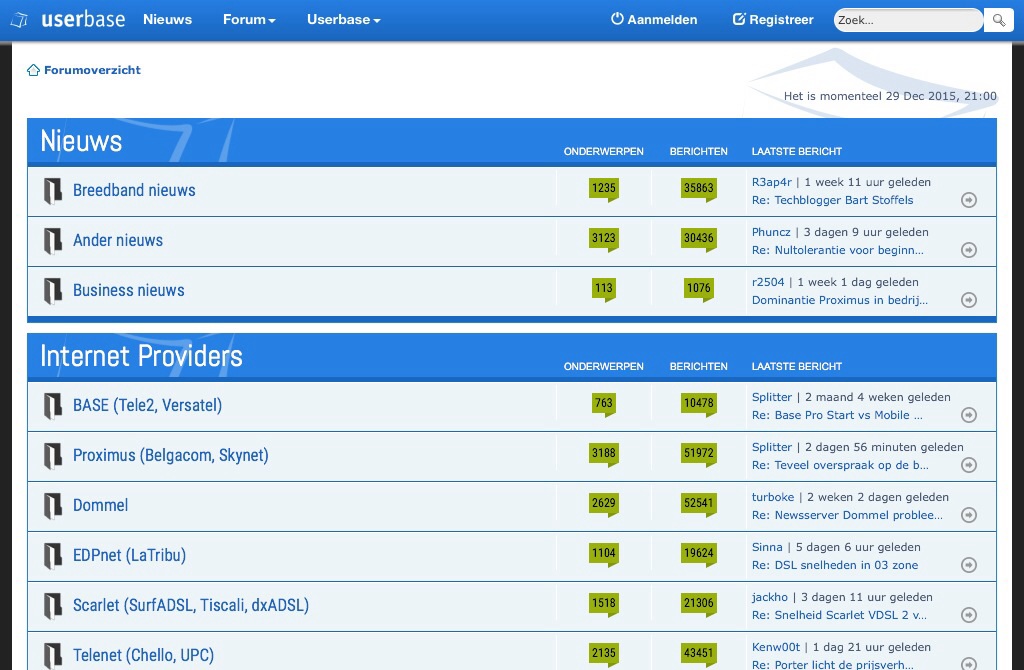Open user profile Splitter in BASE row
1024x670 pixels.
[771, 397]
